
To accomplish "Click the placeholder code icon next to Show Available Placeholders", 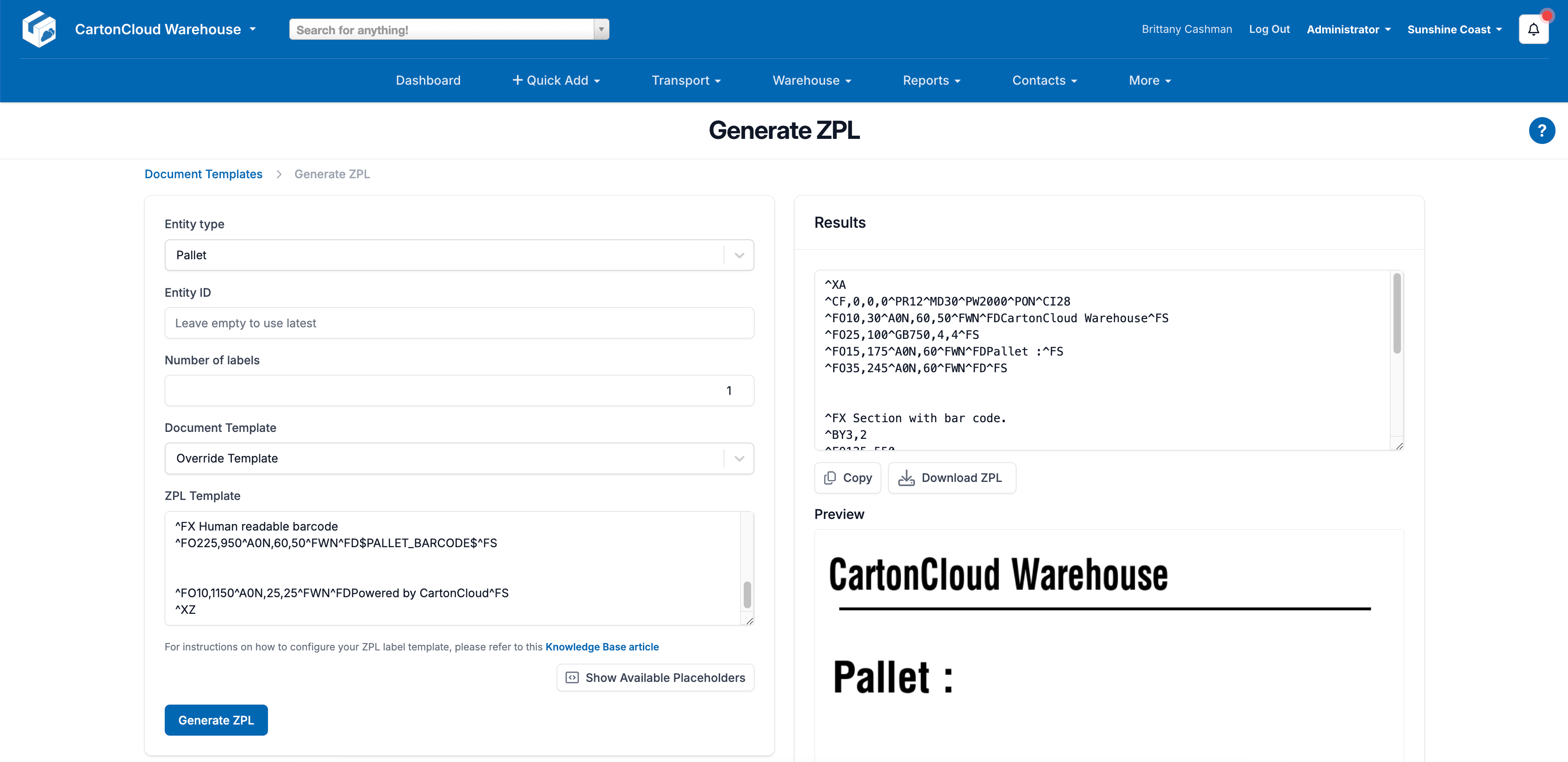I will click(x=572, y=677).
